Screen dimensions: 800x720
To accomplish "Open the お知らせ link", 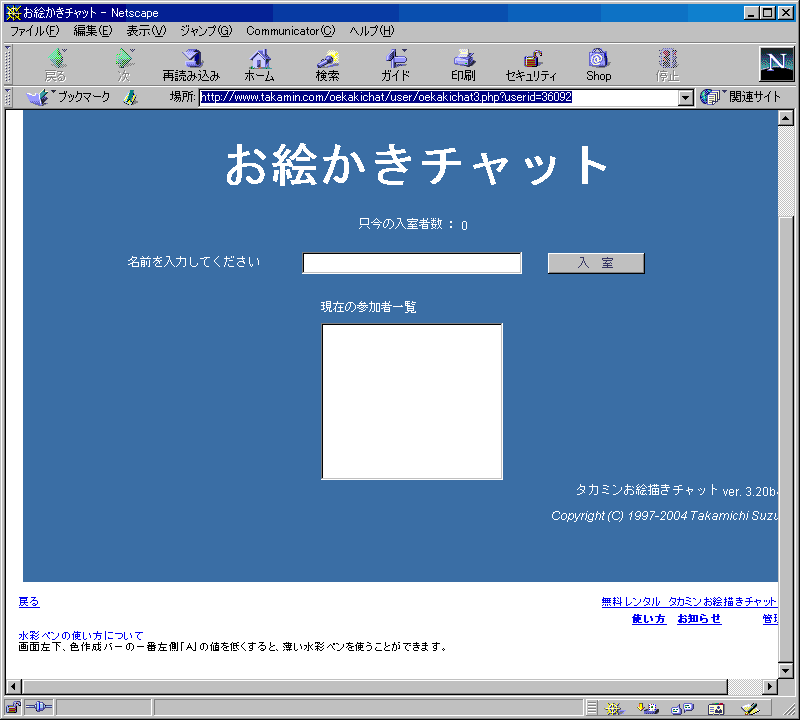I will (x=699, y=619).
